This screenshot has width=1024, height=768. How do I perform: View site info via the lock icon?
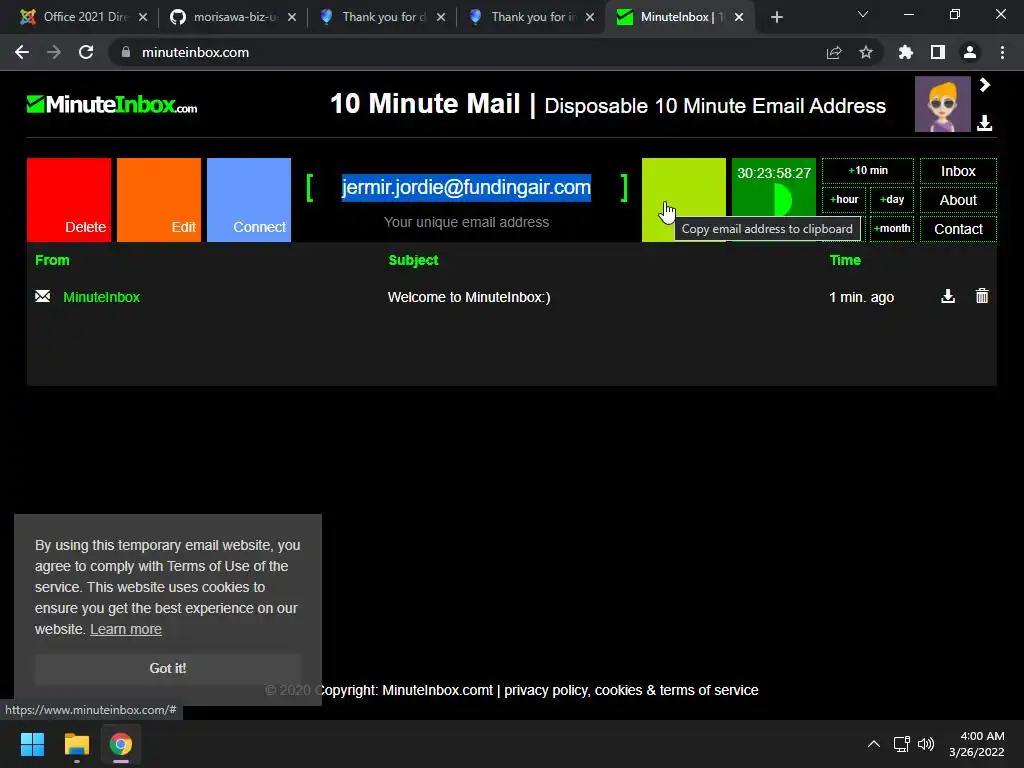pyautogui.click(x=126, y=52)
